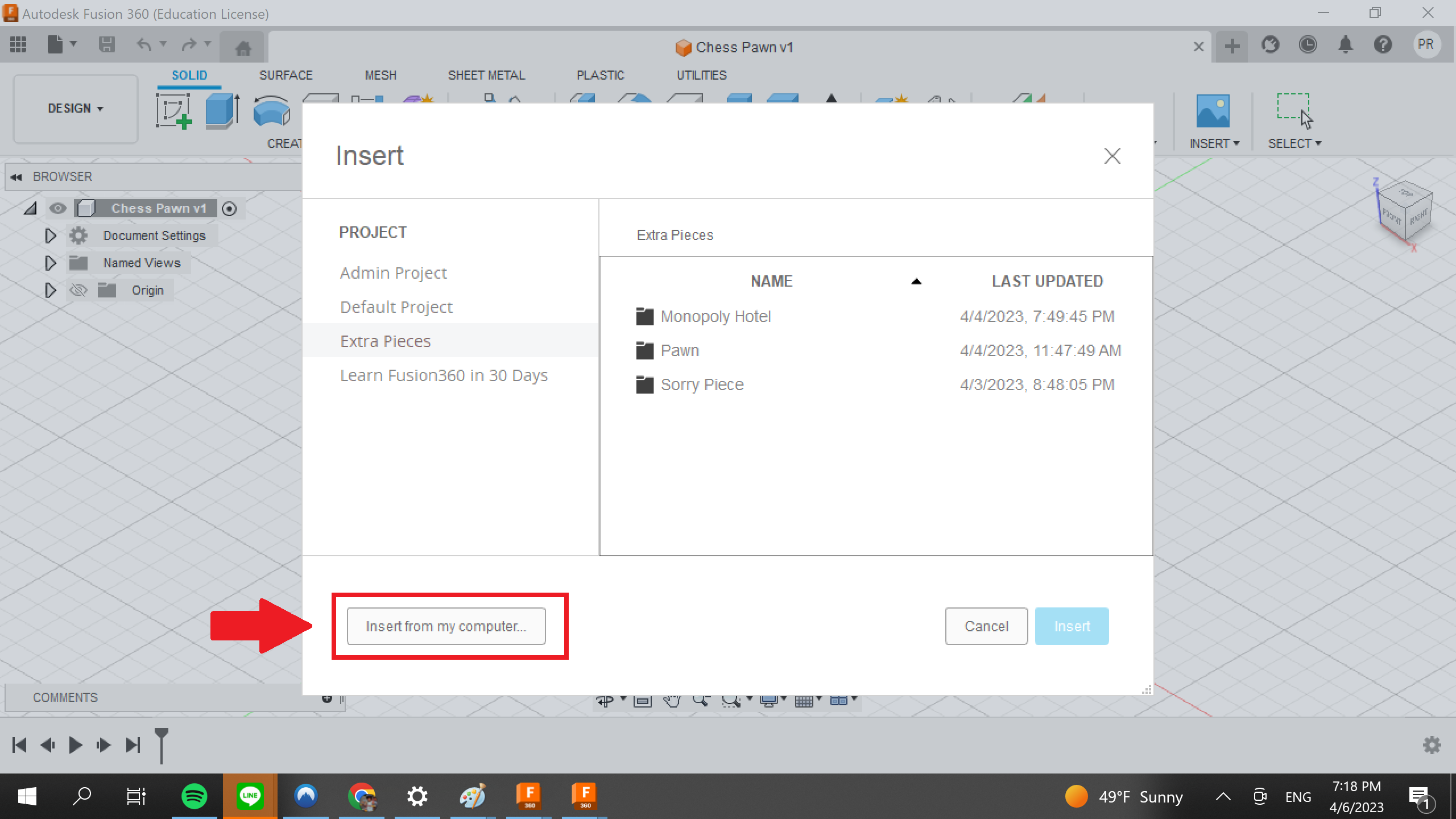Switch to the SURFACE tab
1456x819 pixels.
point(286,75)
